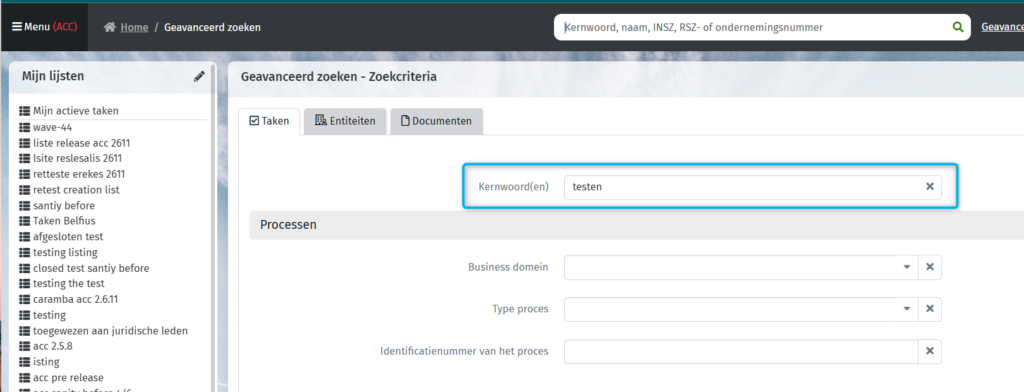Open the acc pre release list
Viewport: 1024px width, 392px height.
[x=69, y=378]
